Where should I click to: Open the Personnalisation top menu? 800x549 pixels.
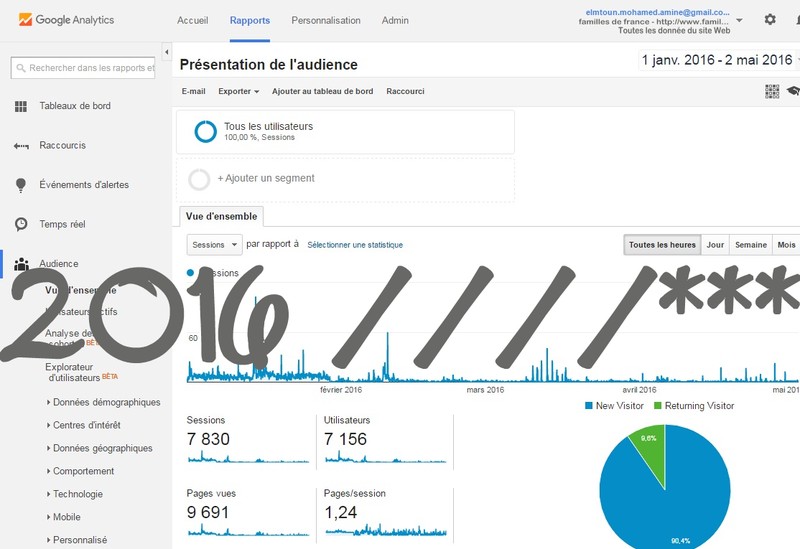coord(325,20)
